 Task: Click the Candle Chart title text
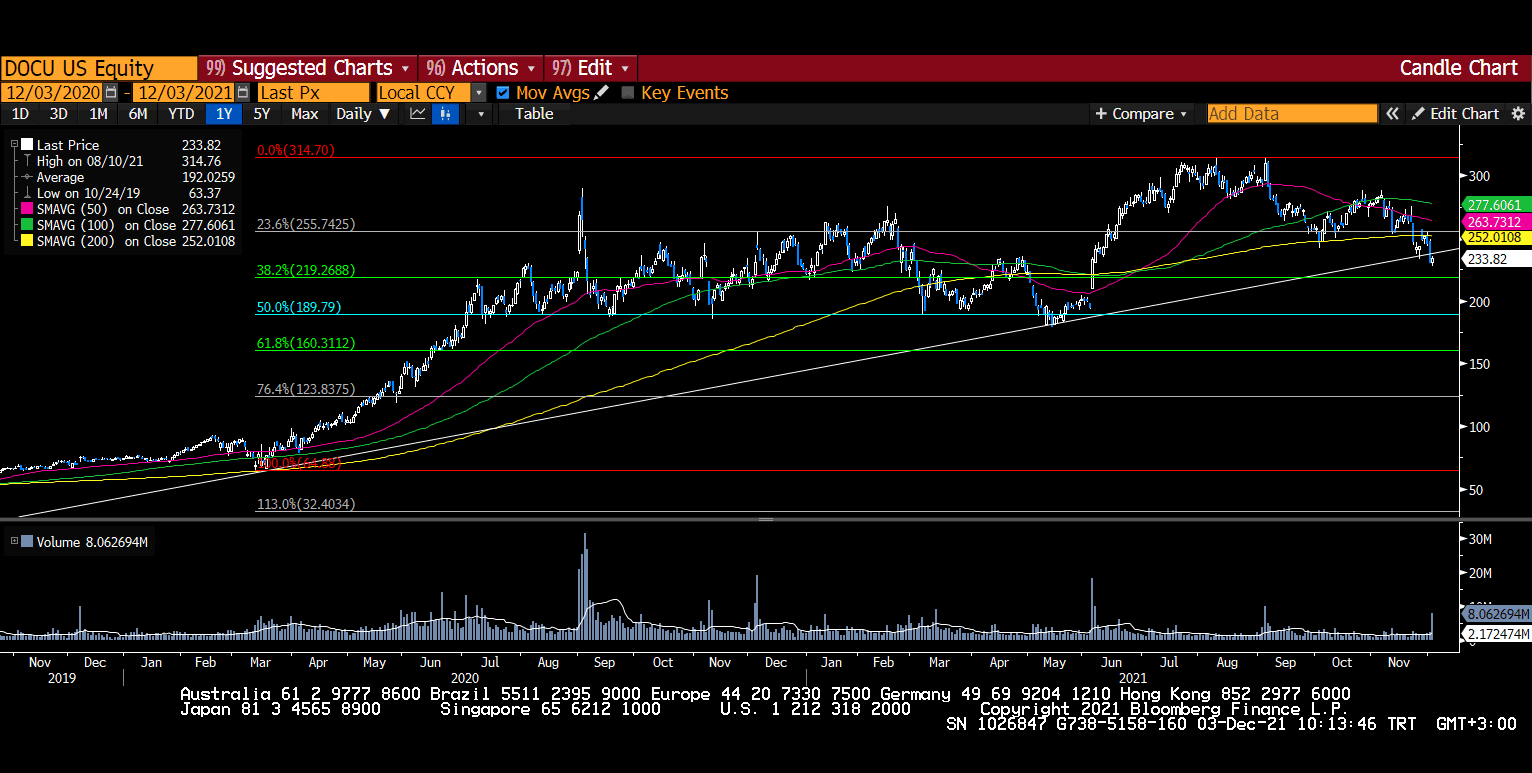click(x=1458, y=68)
